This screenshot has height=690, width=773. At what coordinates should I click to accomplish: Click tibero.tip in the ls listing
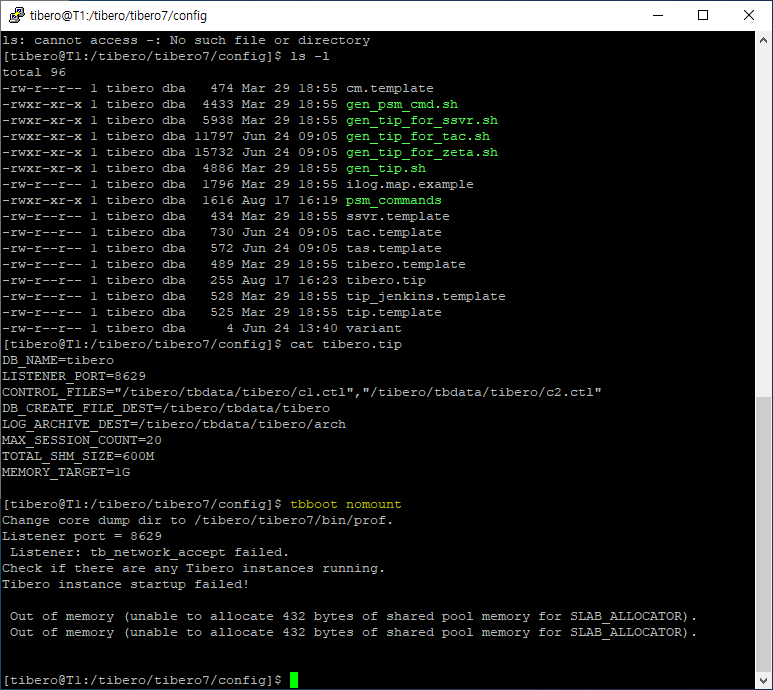[386, 280]
